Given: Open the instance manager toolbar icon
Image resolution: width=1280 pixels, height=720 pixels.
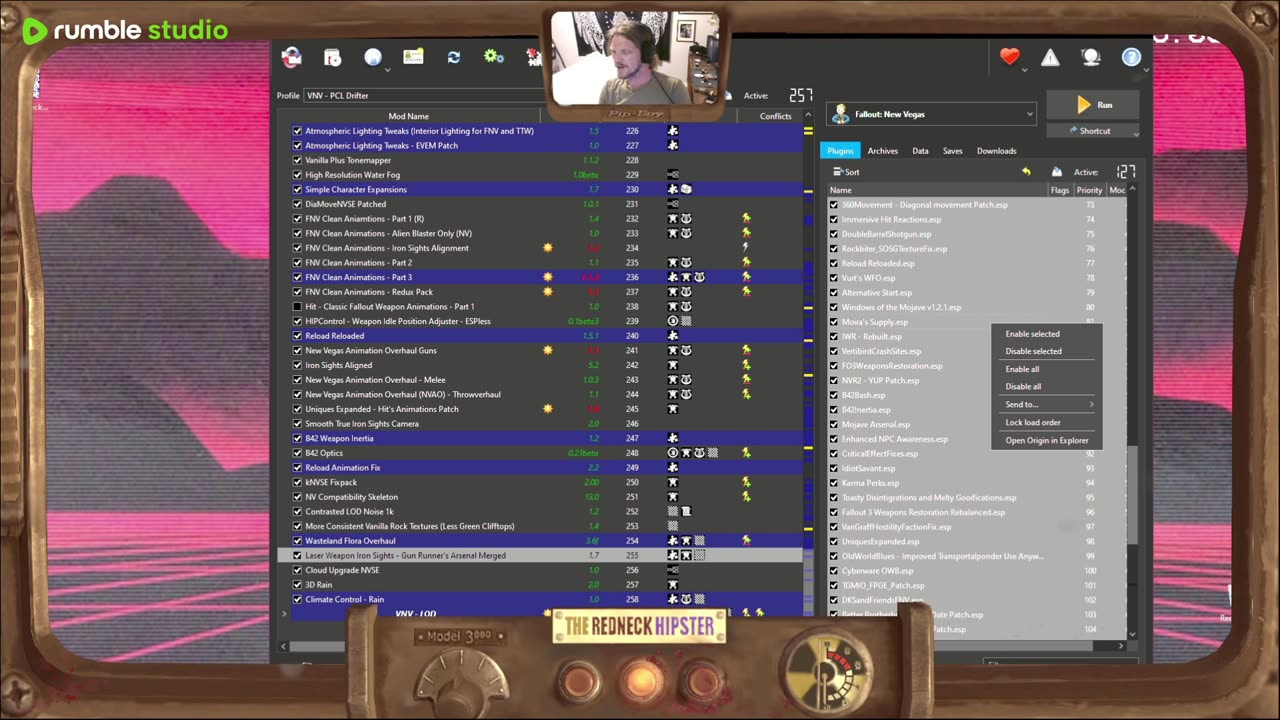Looking at the screenshot, I should [292, 57].
